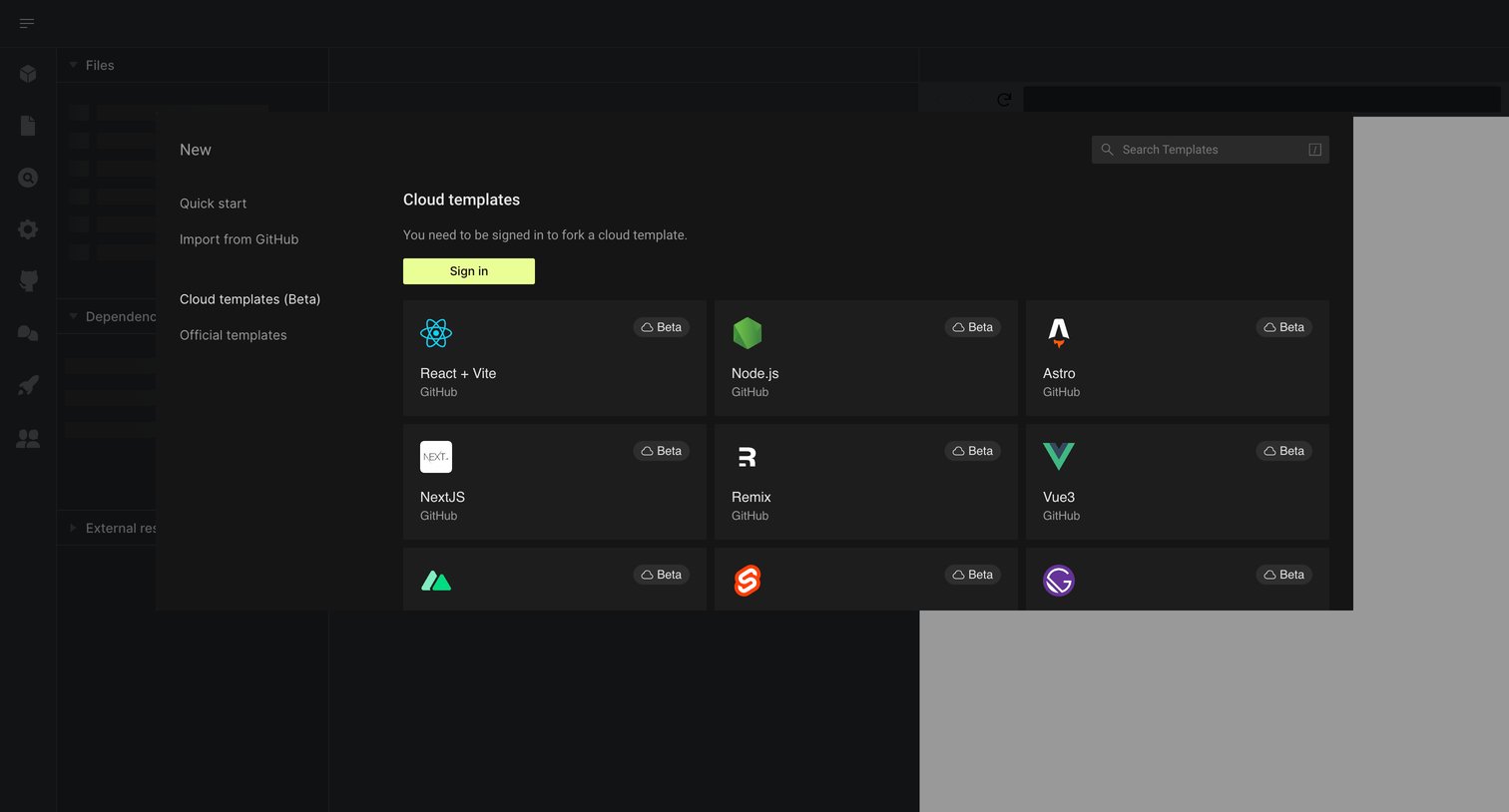1509x812 pixels.
Task: Click the orange Svelte logo icon
Action: click(748, 581)
